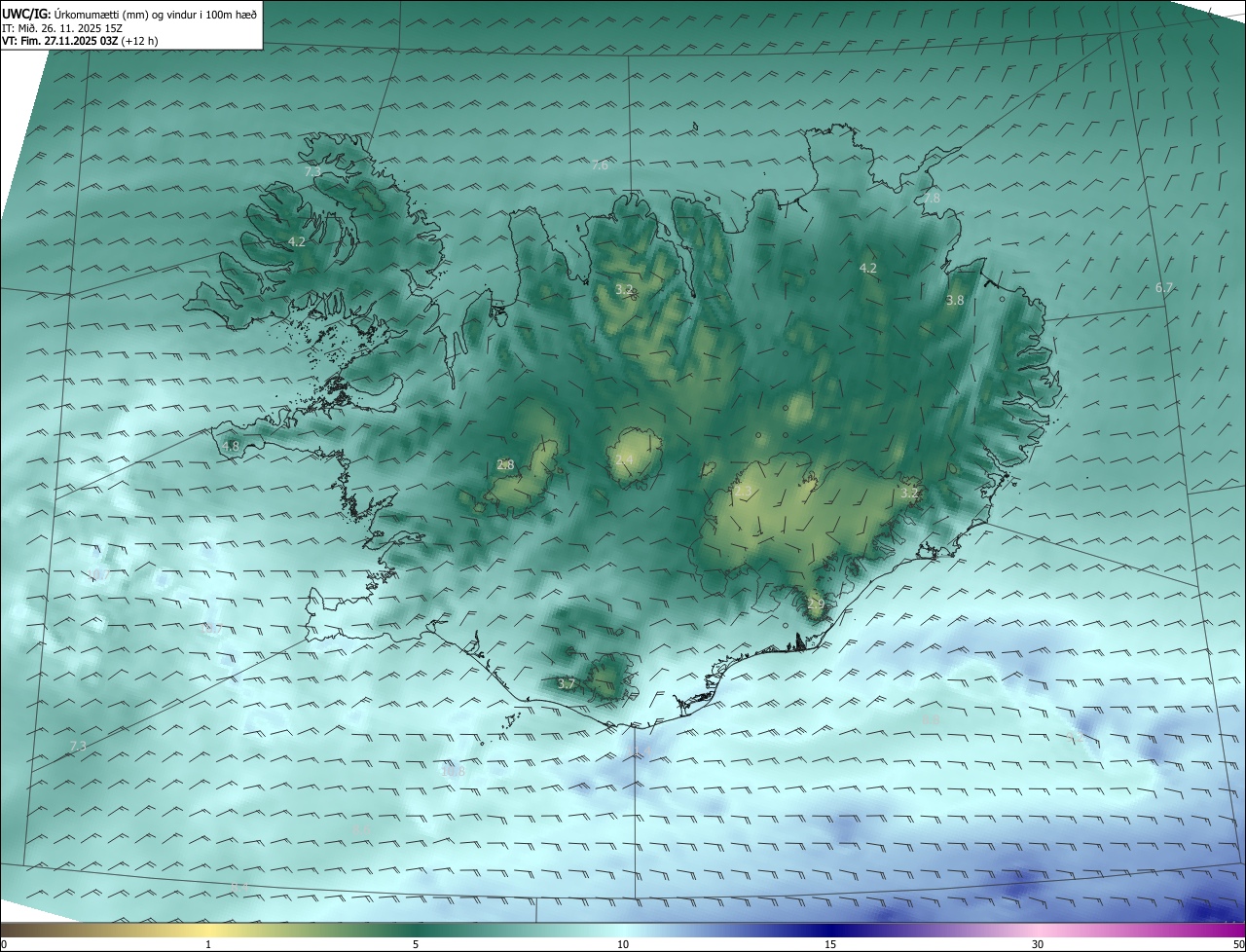The image size is (1246, 952).
Task: Select the title "Úrkomumætti (mm) og vindur í 100m hæð"
Action: click(x=156, y=14)
